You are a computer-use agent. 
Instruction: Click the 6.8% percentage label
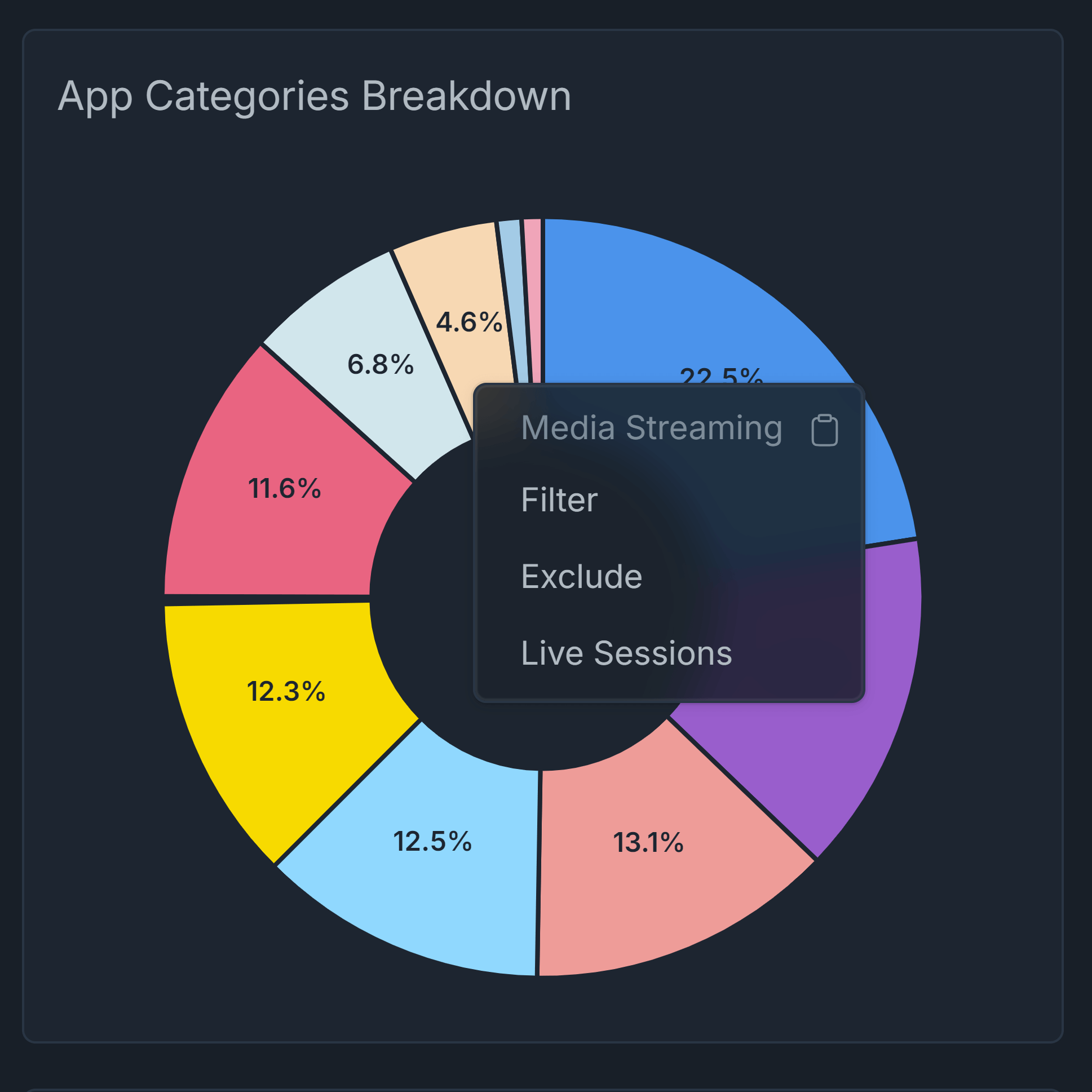[x=381, y=364]
